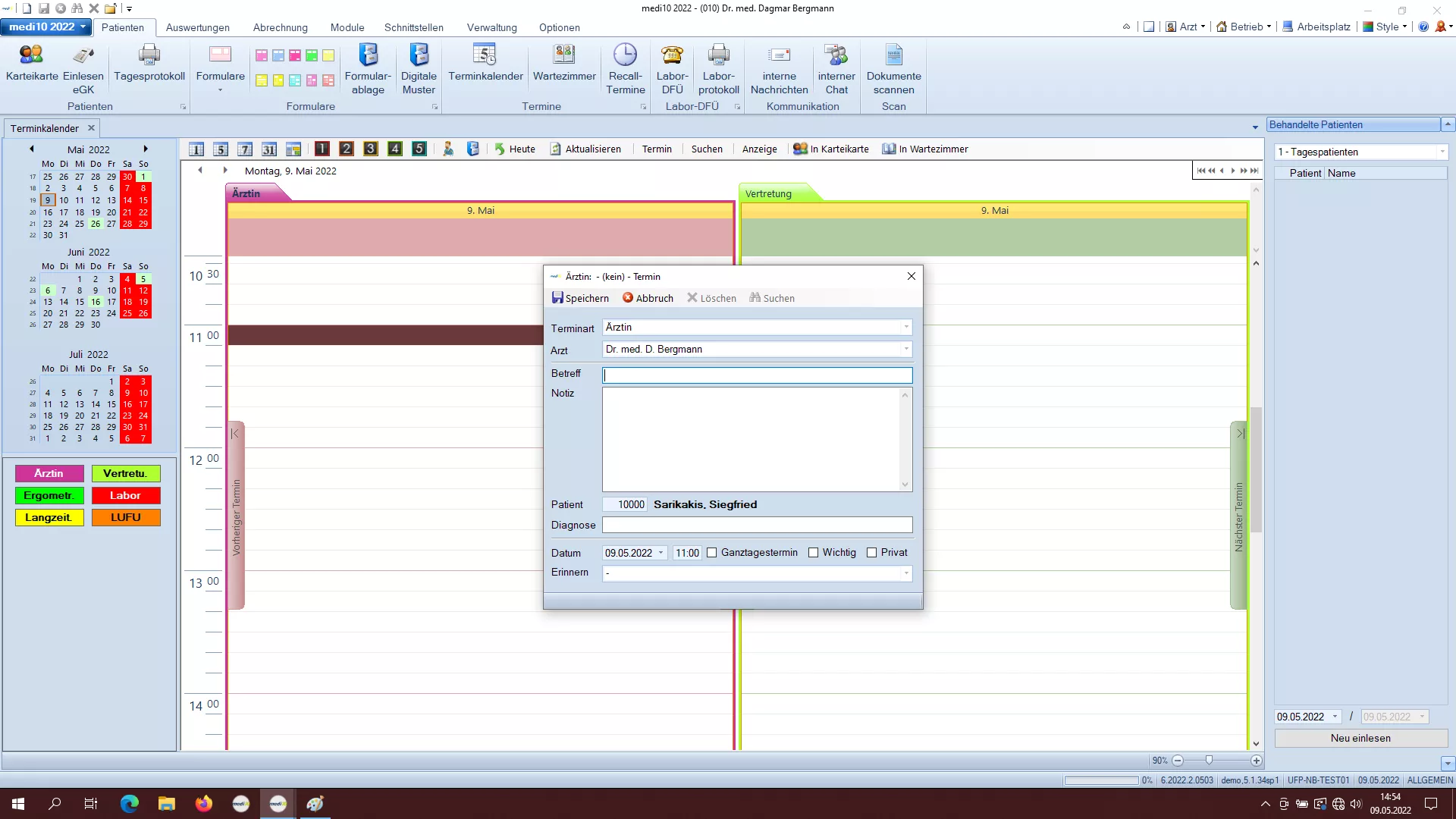
Task: Select black calendar column button 3
Action: [371, 149]
